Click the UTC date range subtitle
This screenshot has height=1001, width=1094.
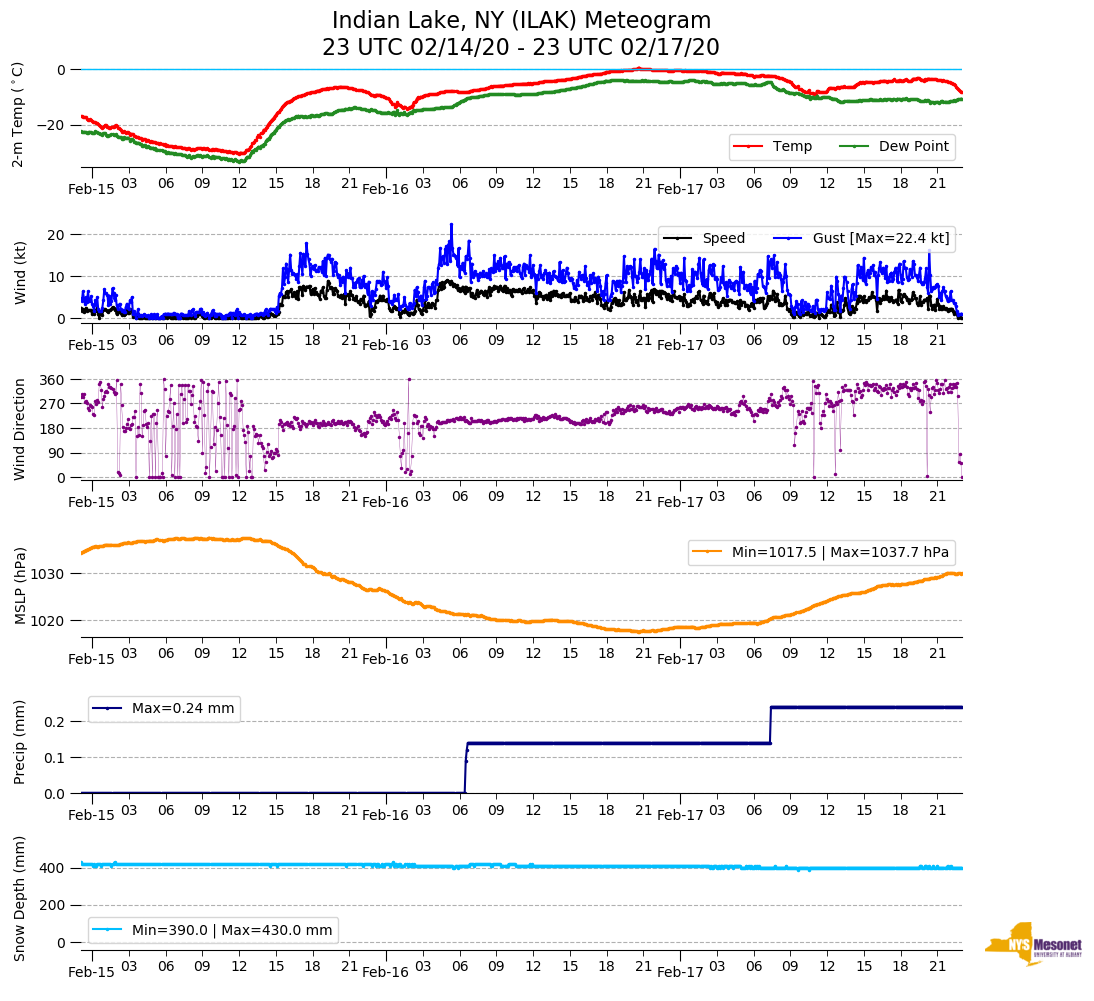521,48
